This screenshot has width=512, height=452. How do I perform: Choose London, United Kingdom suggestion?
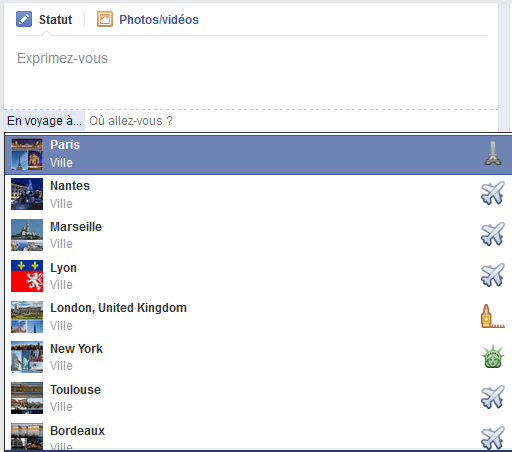(x=258, y=317)
